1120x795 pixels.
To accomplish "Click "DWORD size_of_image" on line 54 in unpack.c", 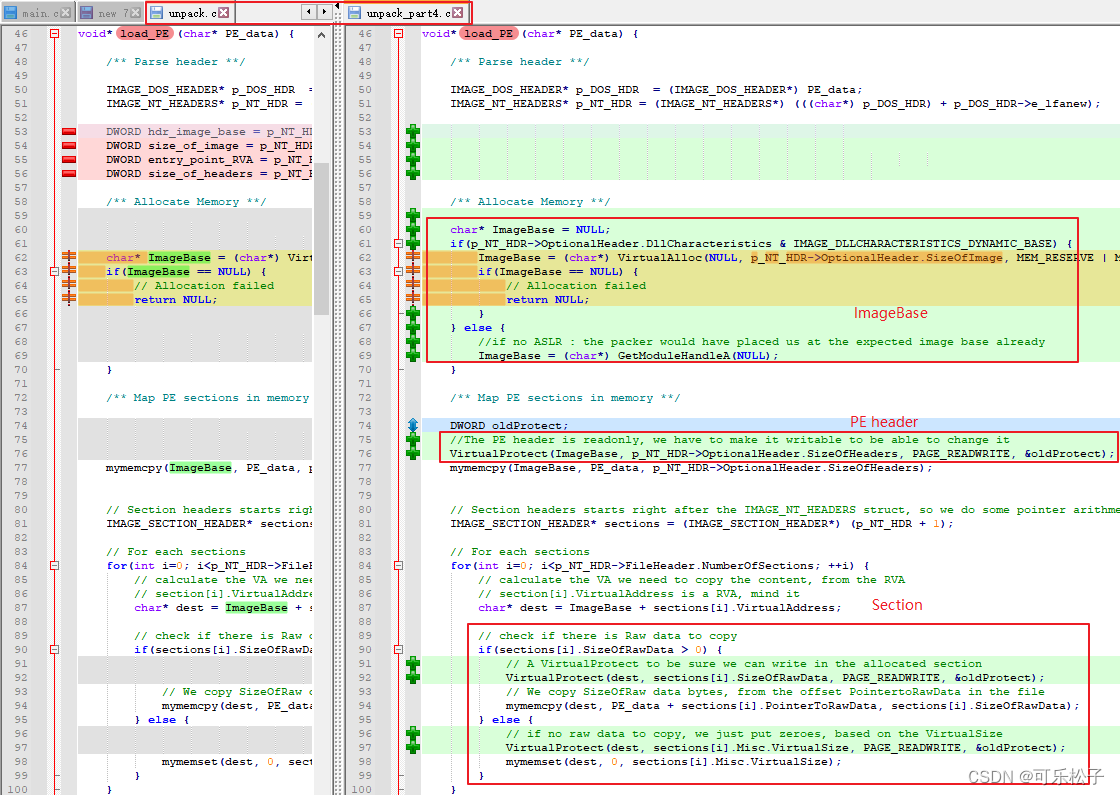I will pyautogui.click(x=172, y=146).
